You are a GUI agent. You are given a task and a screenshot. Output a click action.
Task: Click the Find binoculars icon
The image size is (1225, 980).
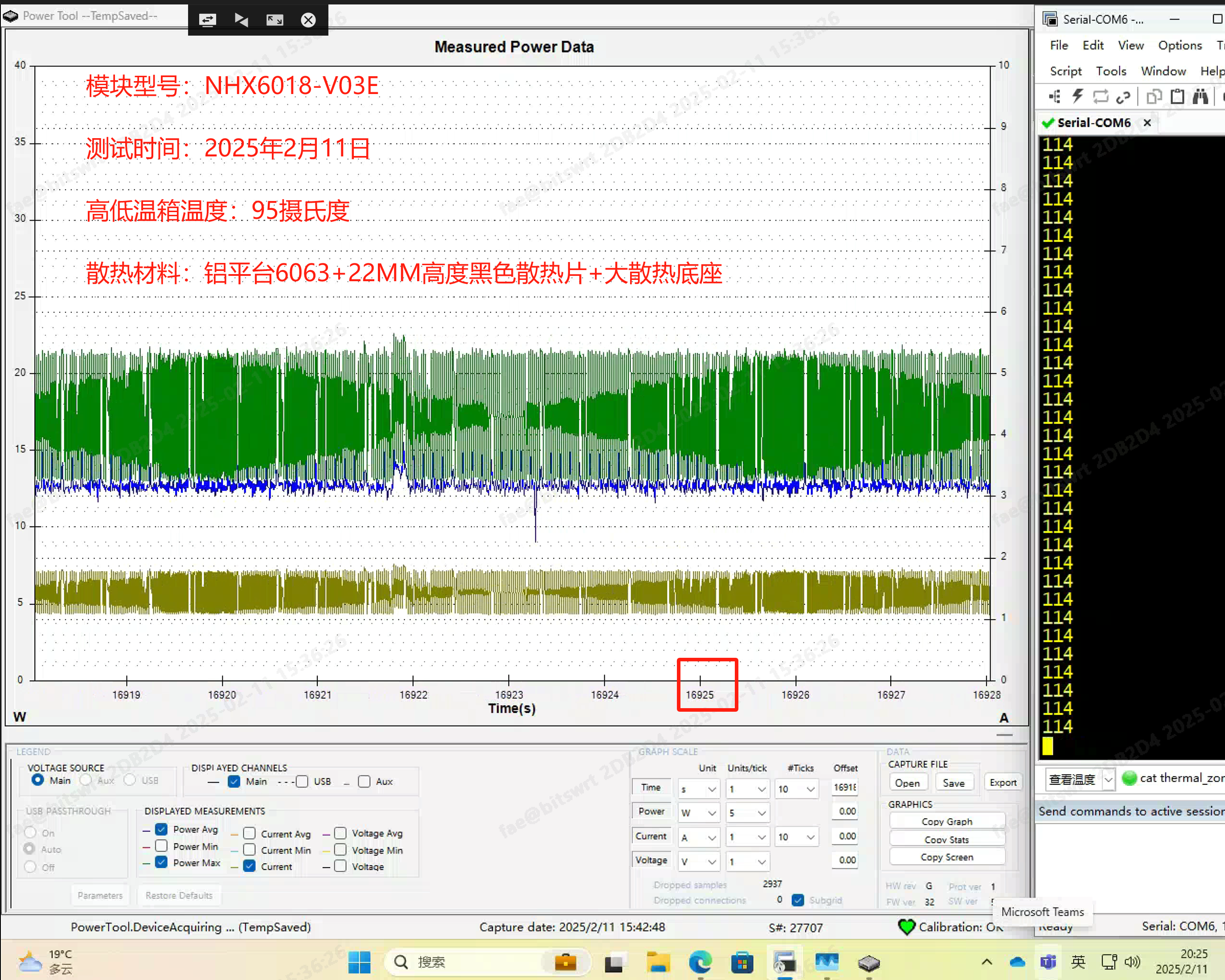coord(1200,97)
